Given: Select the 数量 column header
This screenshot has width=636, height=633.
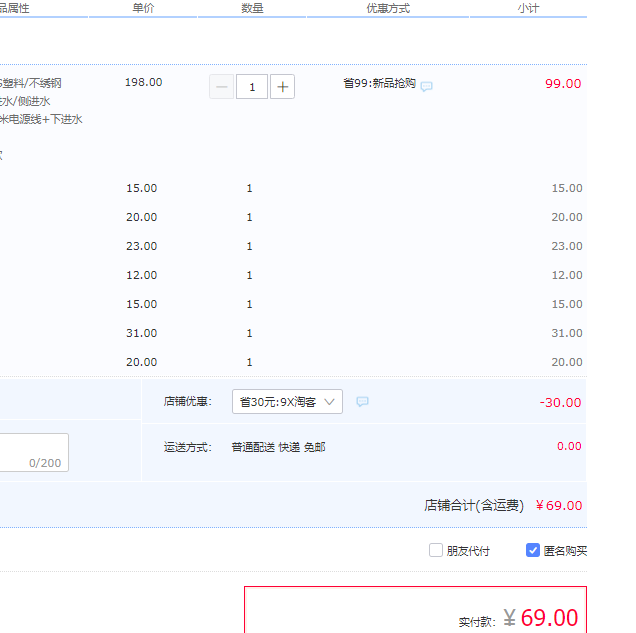Looking at the screenshot, I should (x=252, y=8).
